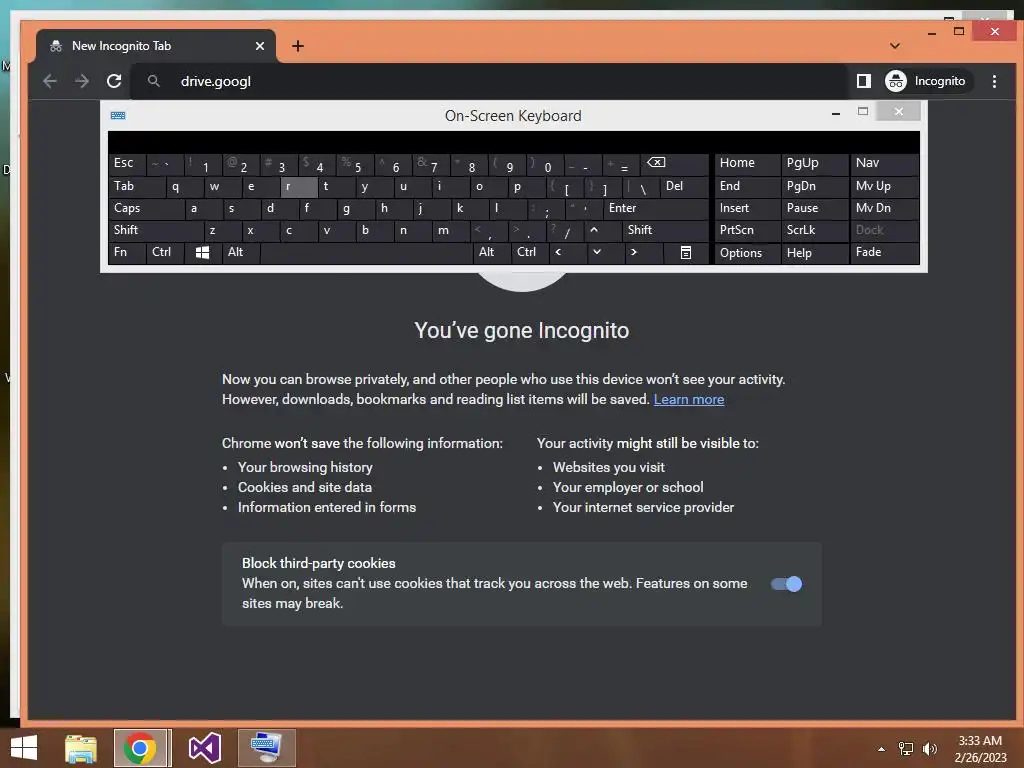Tap the Nav key on keyboard

point(884,163)
